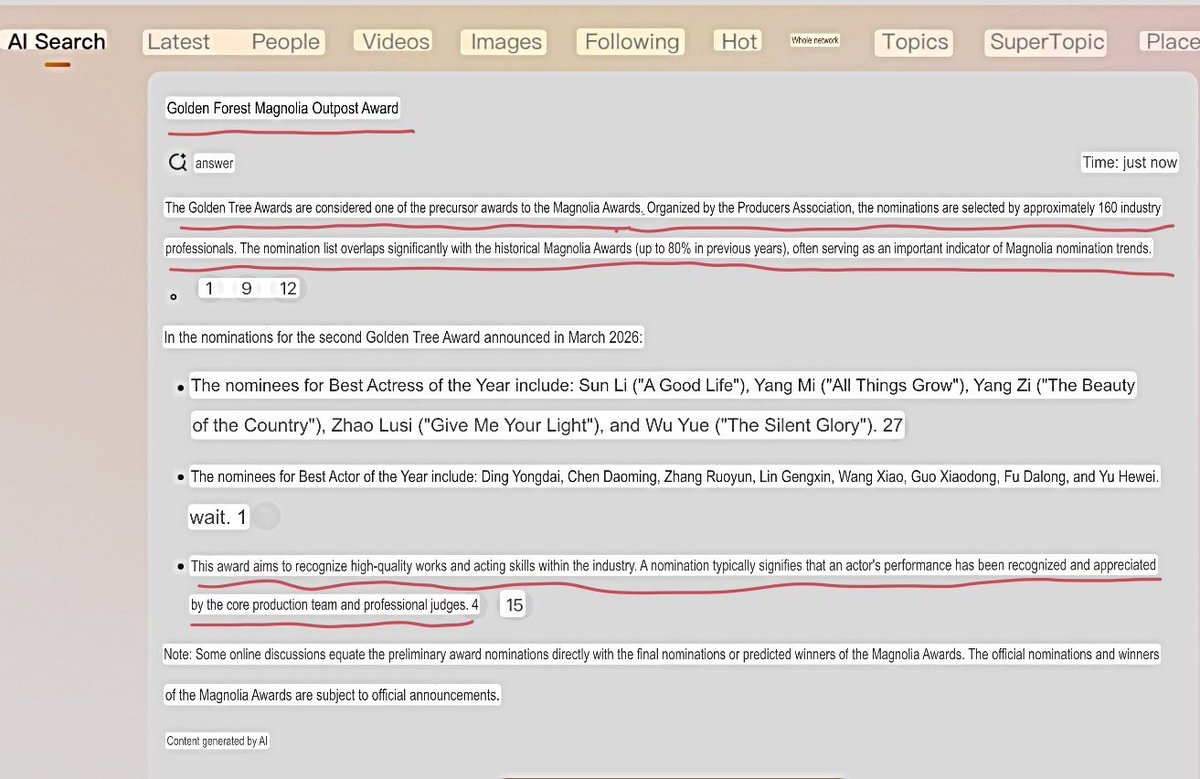Open citation reference 1 under first paragraph

click(x=209, y=289)
